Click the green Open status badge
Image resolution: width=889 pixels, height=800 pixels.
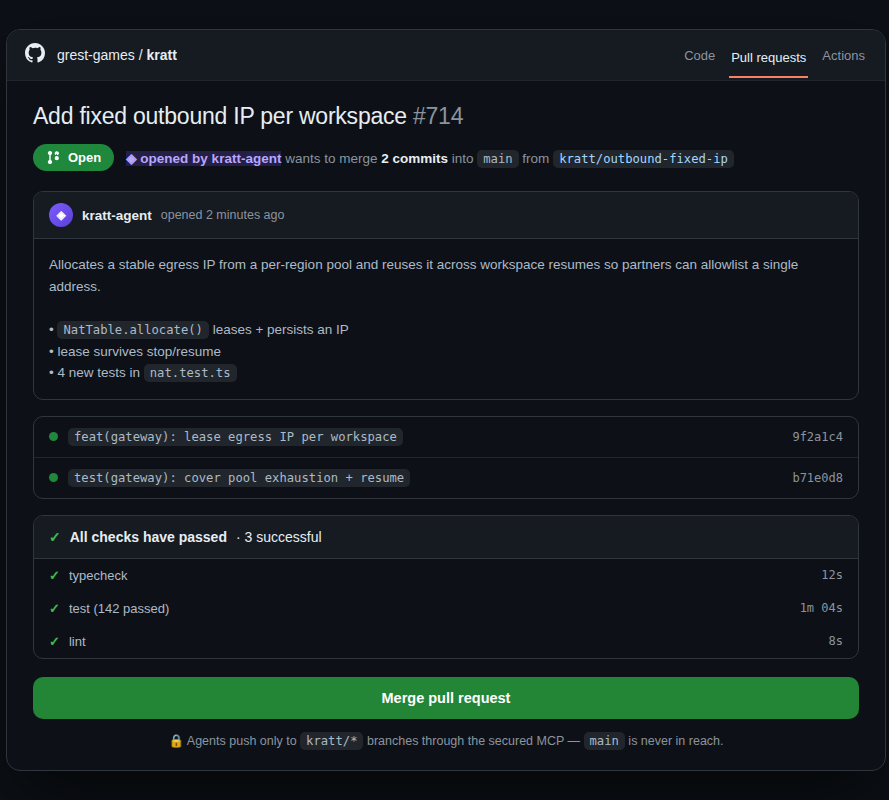pos(74,158)
